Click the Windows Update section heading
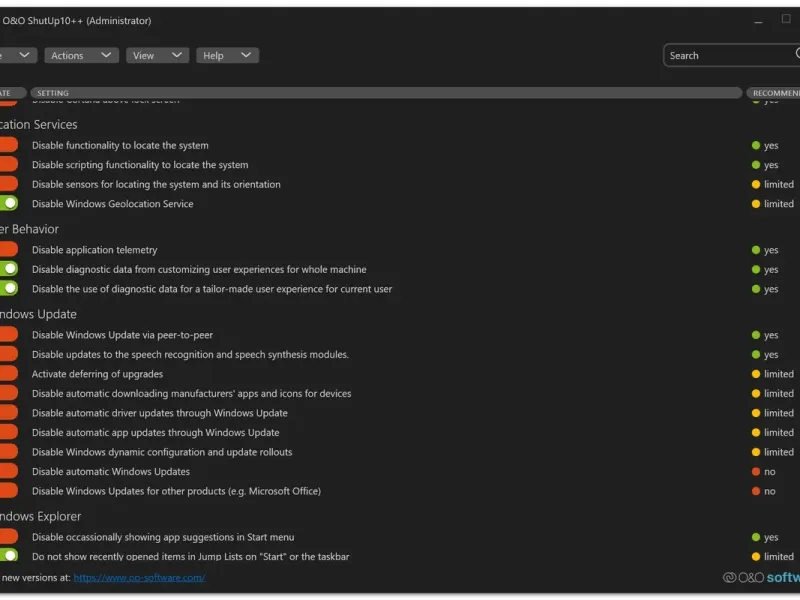800x600 pixels. coord(38,314)
